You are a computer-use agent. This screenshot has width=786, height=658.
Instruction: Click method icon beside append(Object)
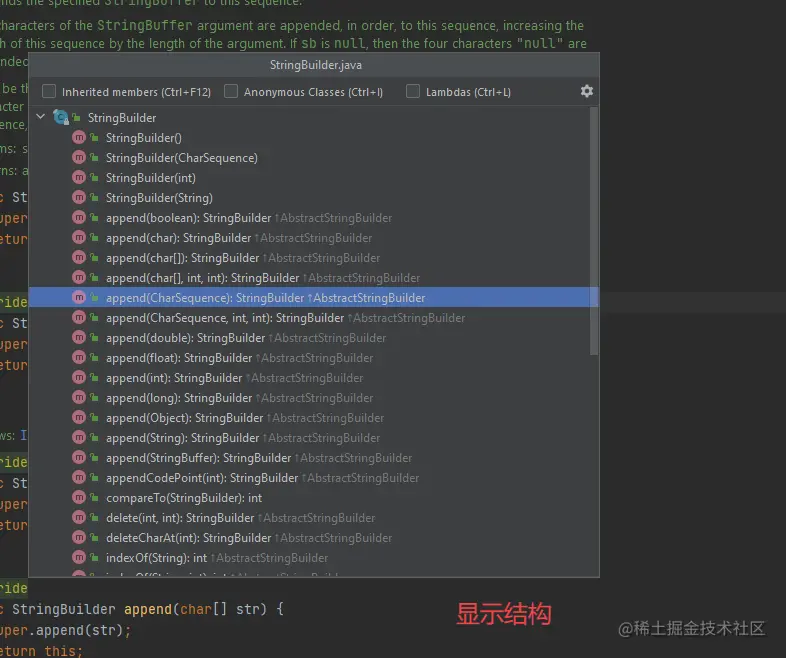pyautogui.click(x=79, y=417)
